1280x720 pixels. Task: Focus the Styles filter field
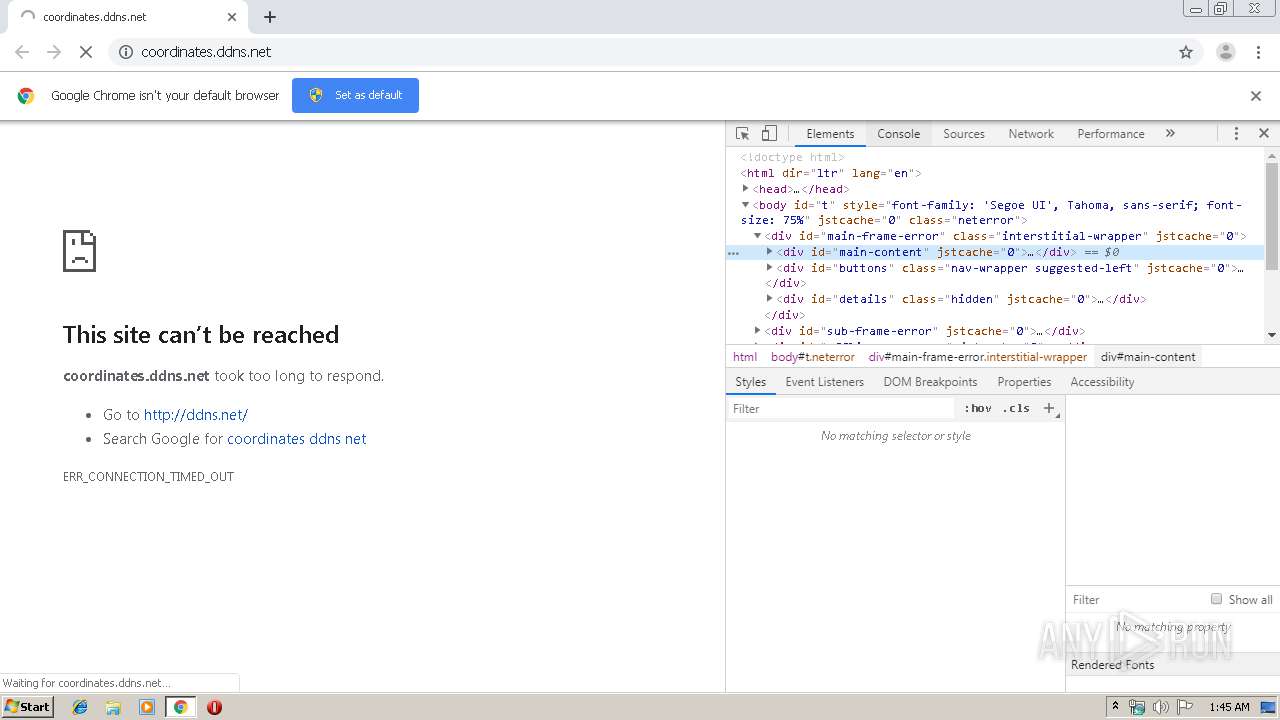[x=840, y=408]
